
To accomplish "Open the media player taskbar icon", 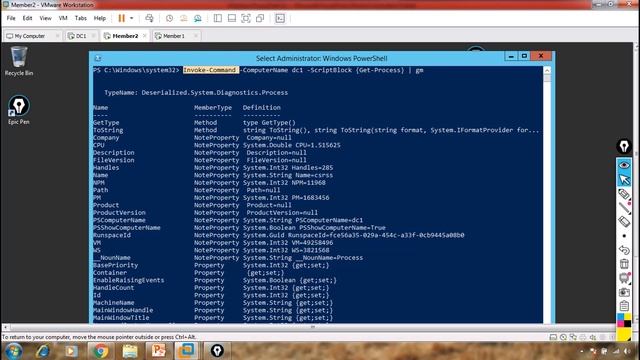I will coord(71,351).
